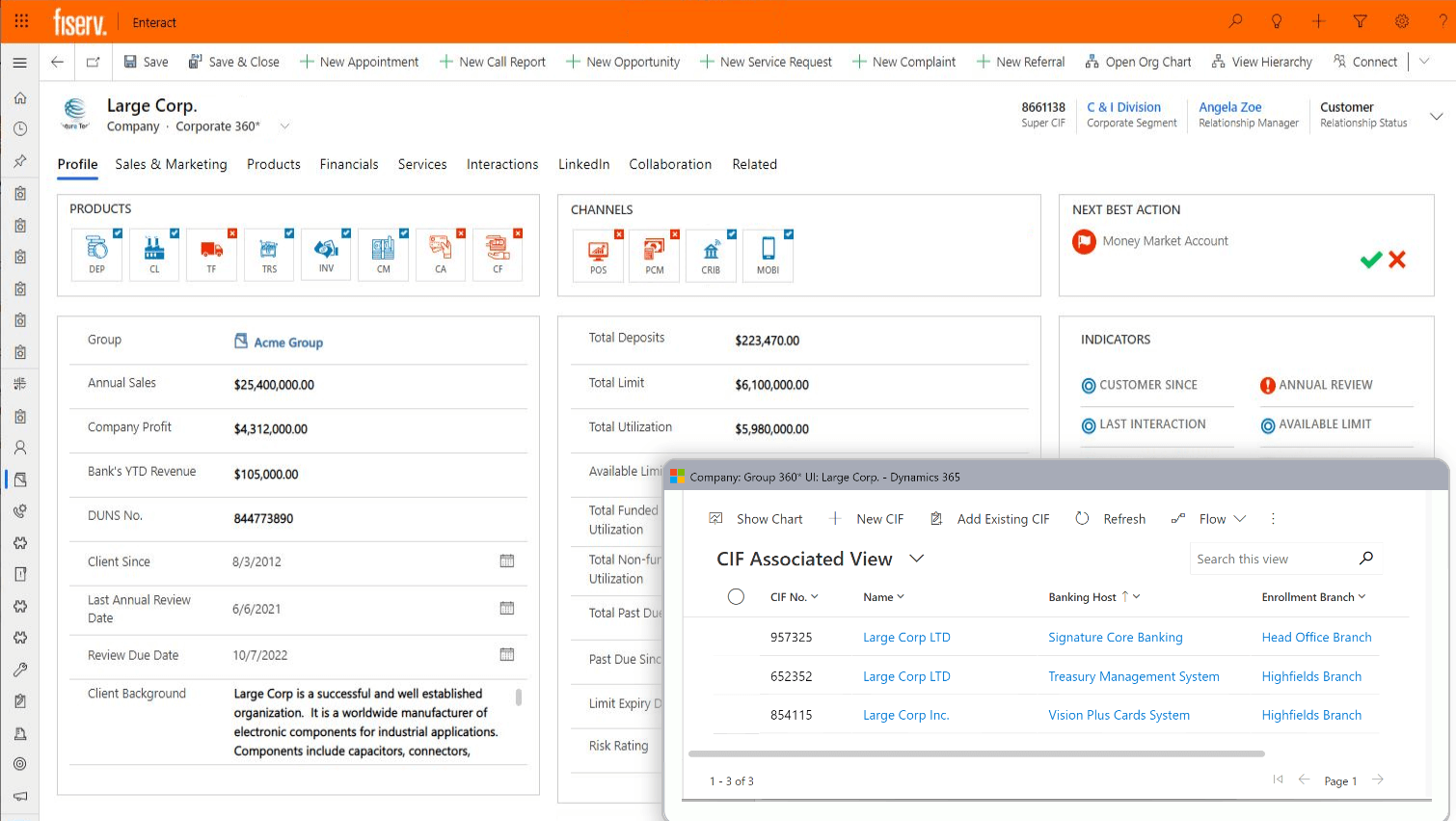This screenshot has height=821, width=1456.
Task: Select the CRIB channel icon
Action: pyautogui.click(x=711, y=256)
